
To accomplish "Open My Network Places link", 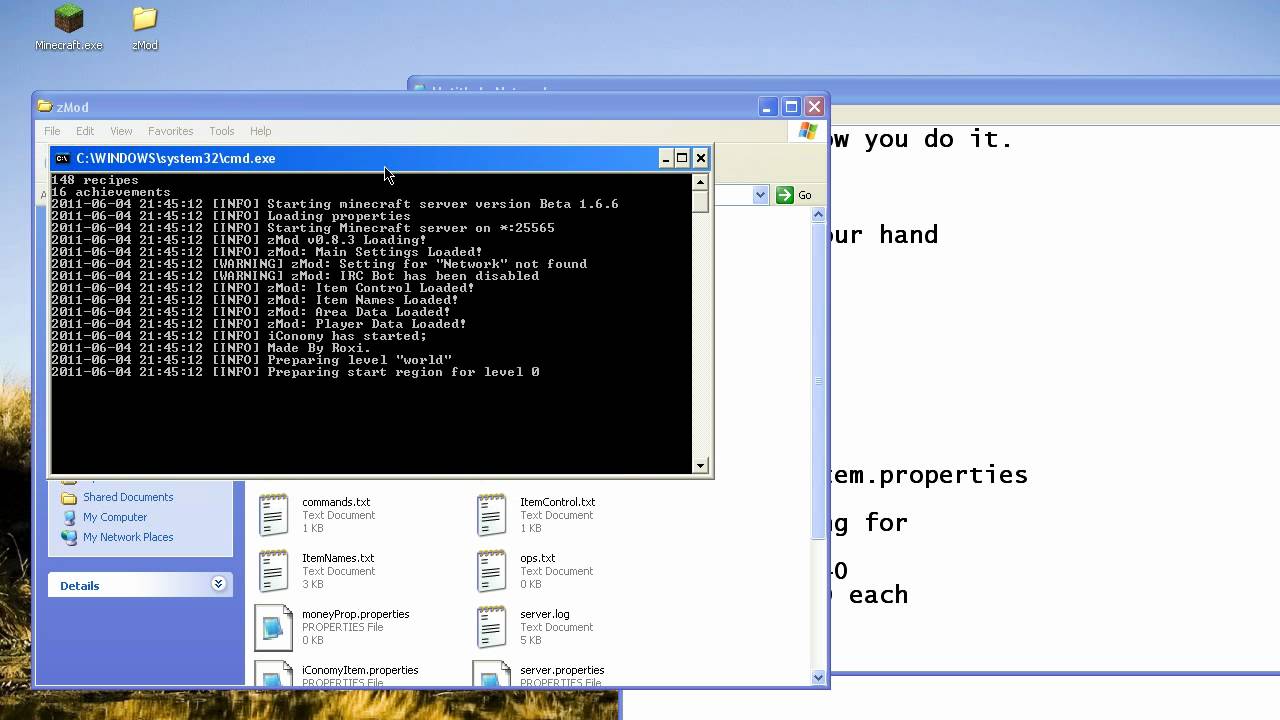I will (128, 537).
